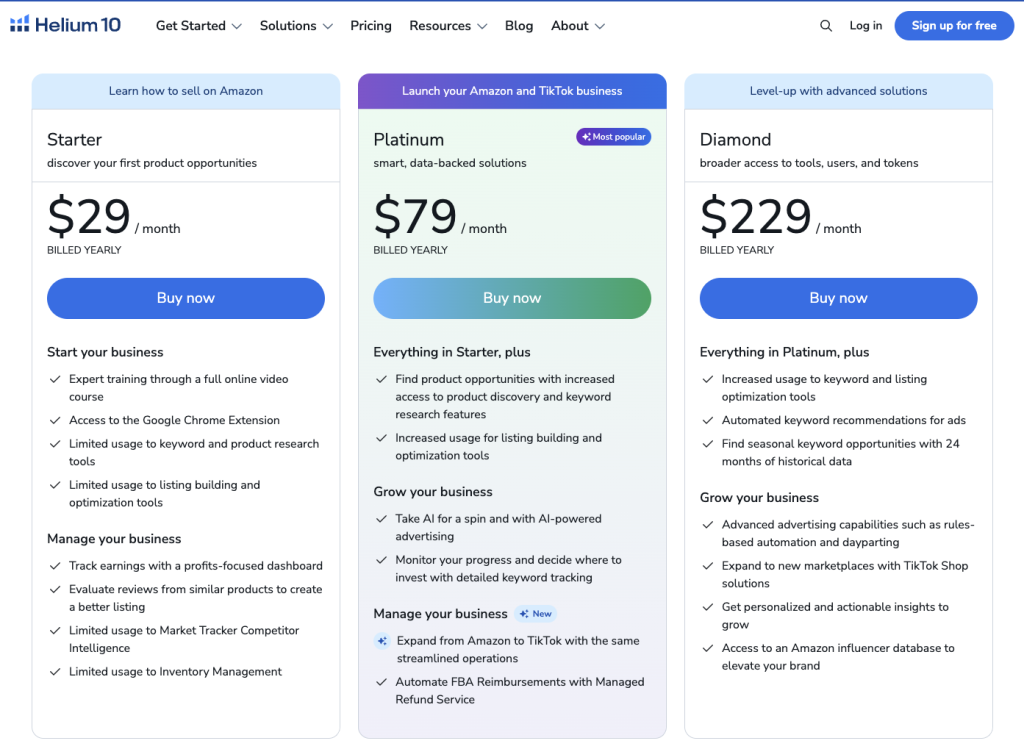
Task: Click the sparkle icon beside TikTok expansion
Action: 382,641
